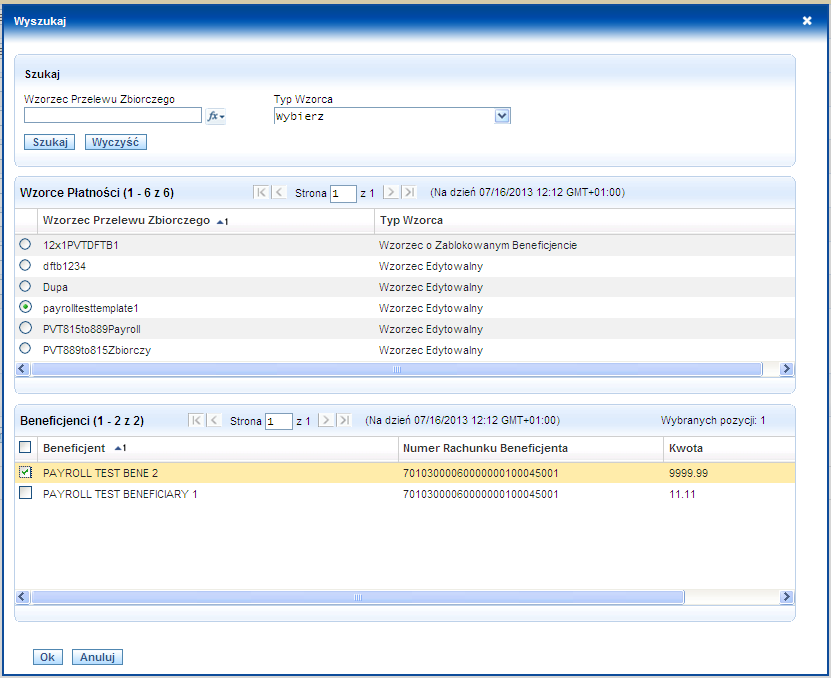831x678 pixels.
Task: Confirm with the Ok button
Action: point(48,657)
